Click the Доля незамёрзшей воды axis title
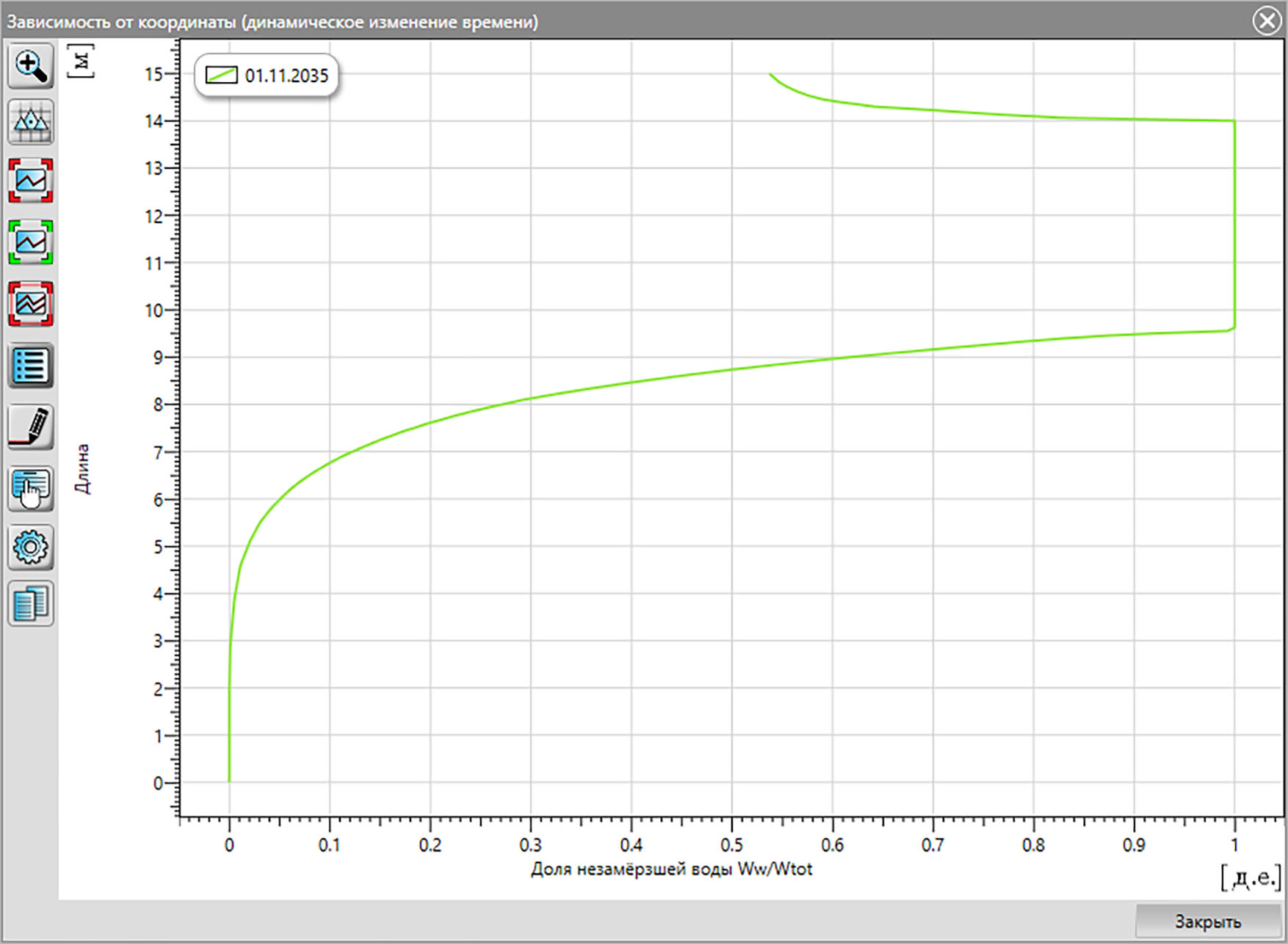The image size is (1288, 944). click(x=671, y=869)
